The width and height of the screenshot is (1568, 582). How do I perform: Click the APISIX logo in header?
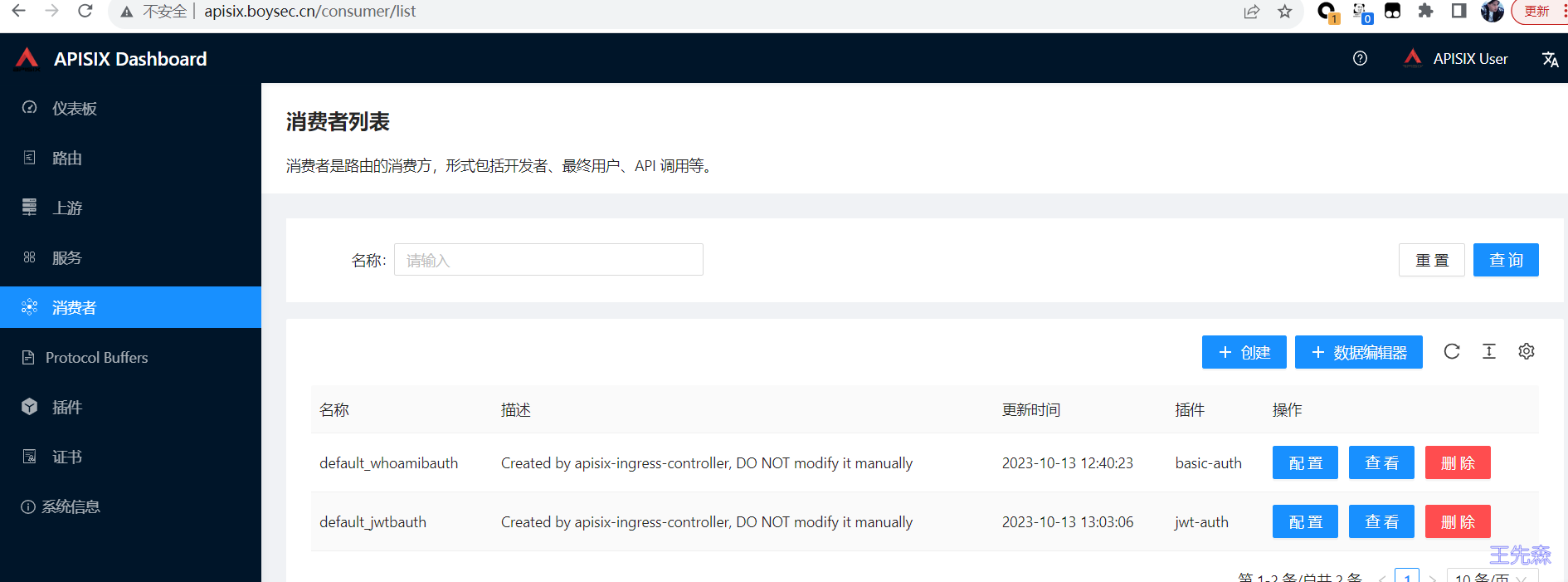click(27, 59)
